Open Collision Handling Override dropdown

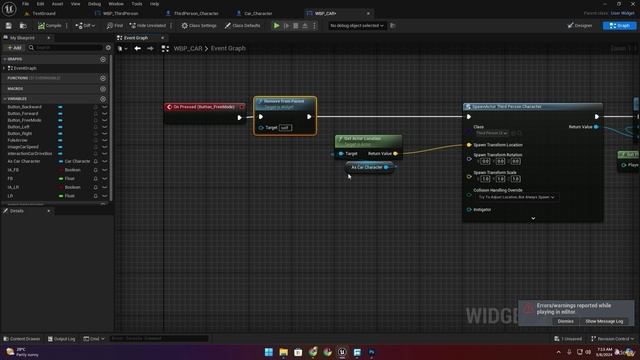tap(516, 197)
